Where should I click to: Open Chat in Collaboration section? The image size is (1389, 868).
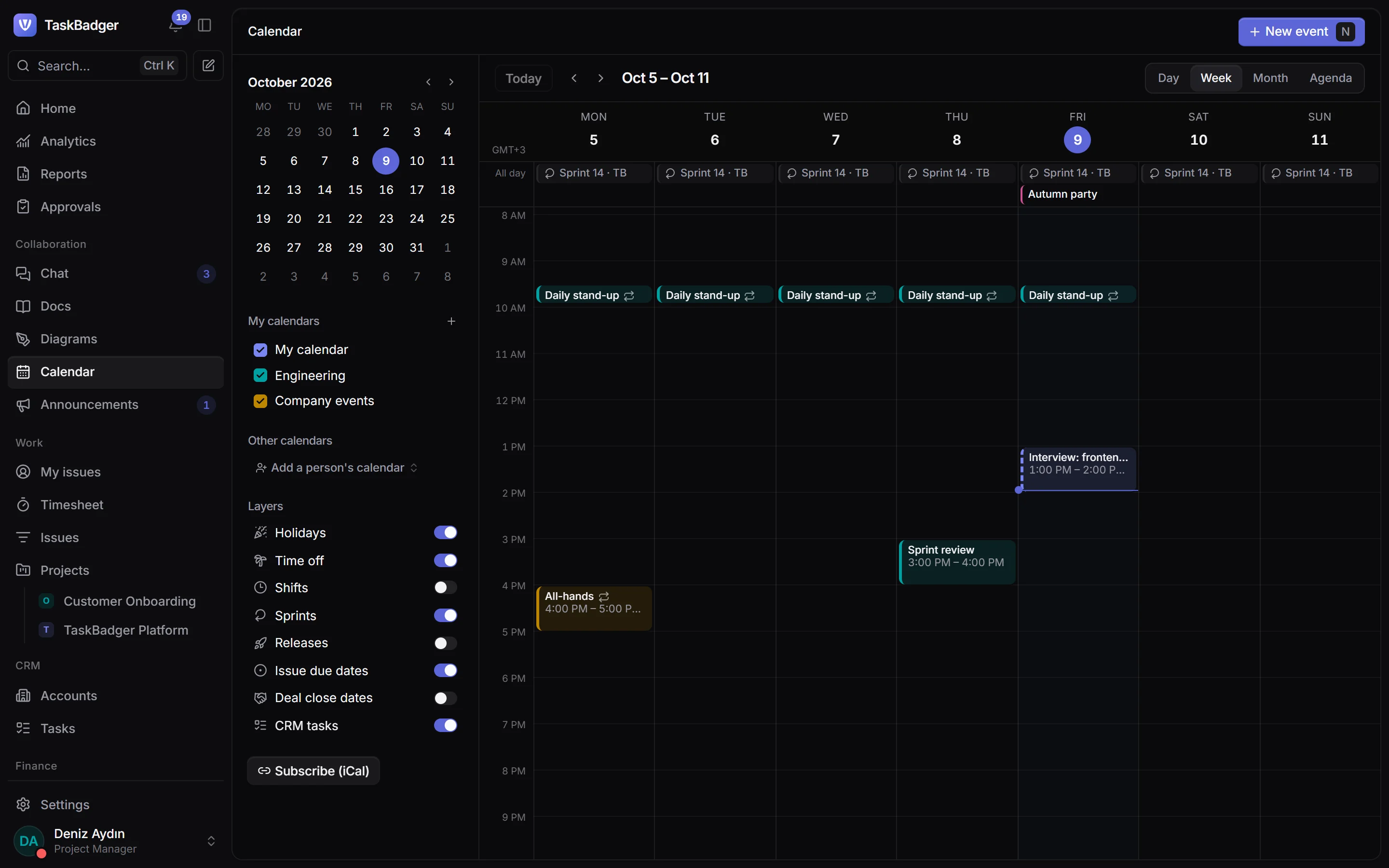(115, 273)
